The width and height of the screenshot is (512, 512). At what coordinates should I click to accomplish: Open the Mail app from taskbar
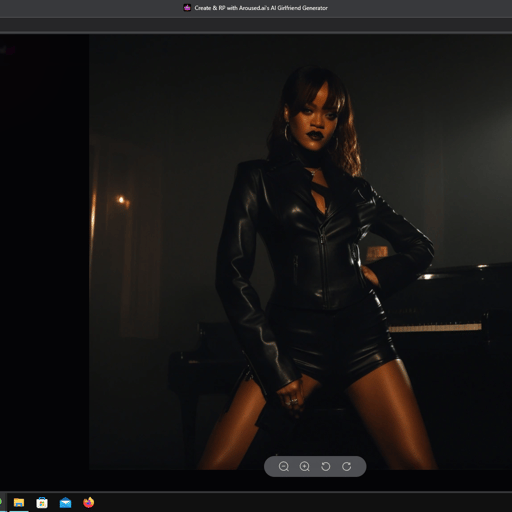[65, 502]
